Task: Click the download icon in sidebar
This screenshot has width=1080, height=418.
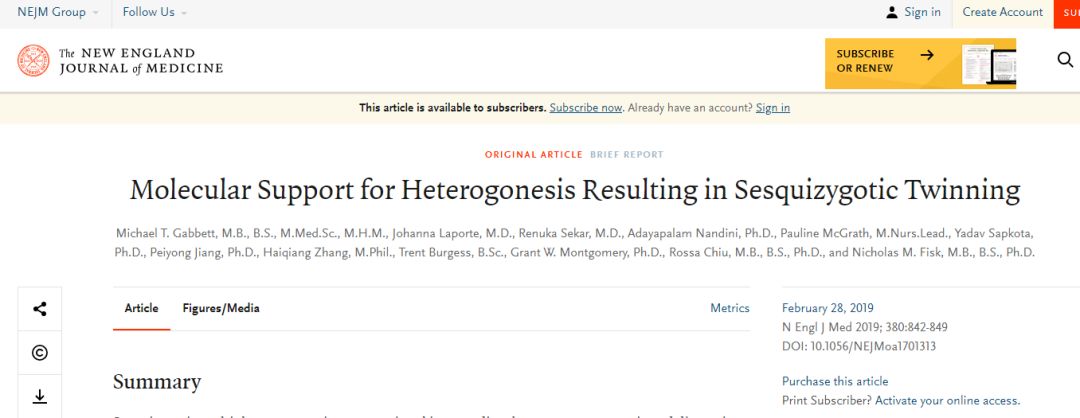Action: [40, 397]
